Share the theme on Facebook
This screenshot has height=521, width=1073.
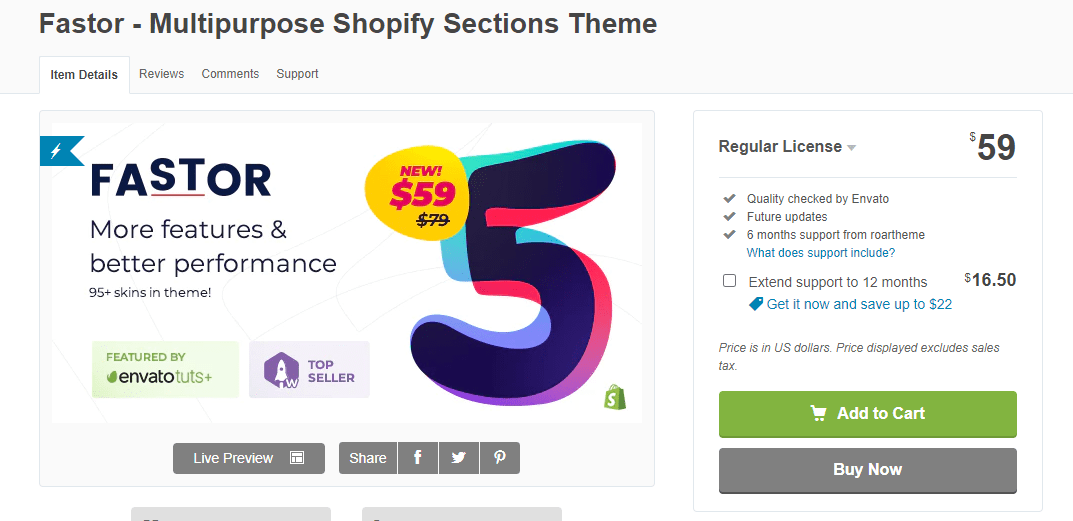(x=418, y=458)
